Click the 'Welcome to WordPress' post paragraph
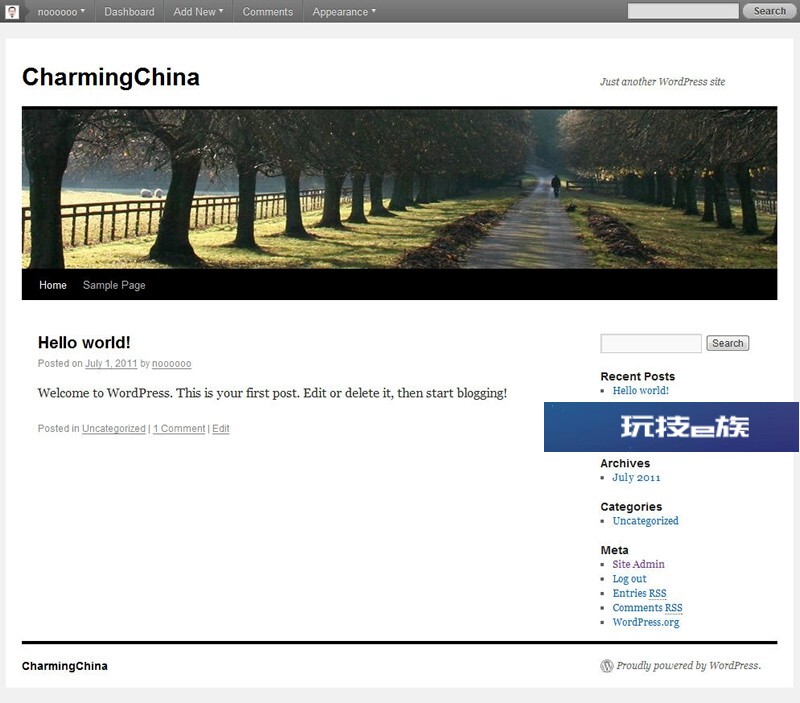The width and height of the screenshot is (800, 703). [x=272, y=393]
